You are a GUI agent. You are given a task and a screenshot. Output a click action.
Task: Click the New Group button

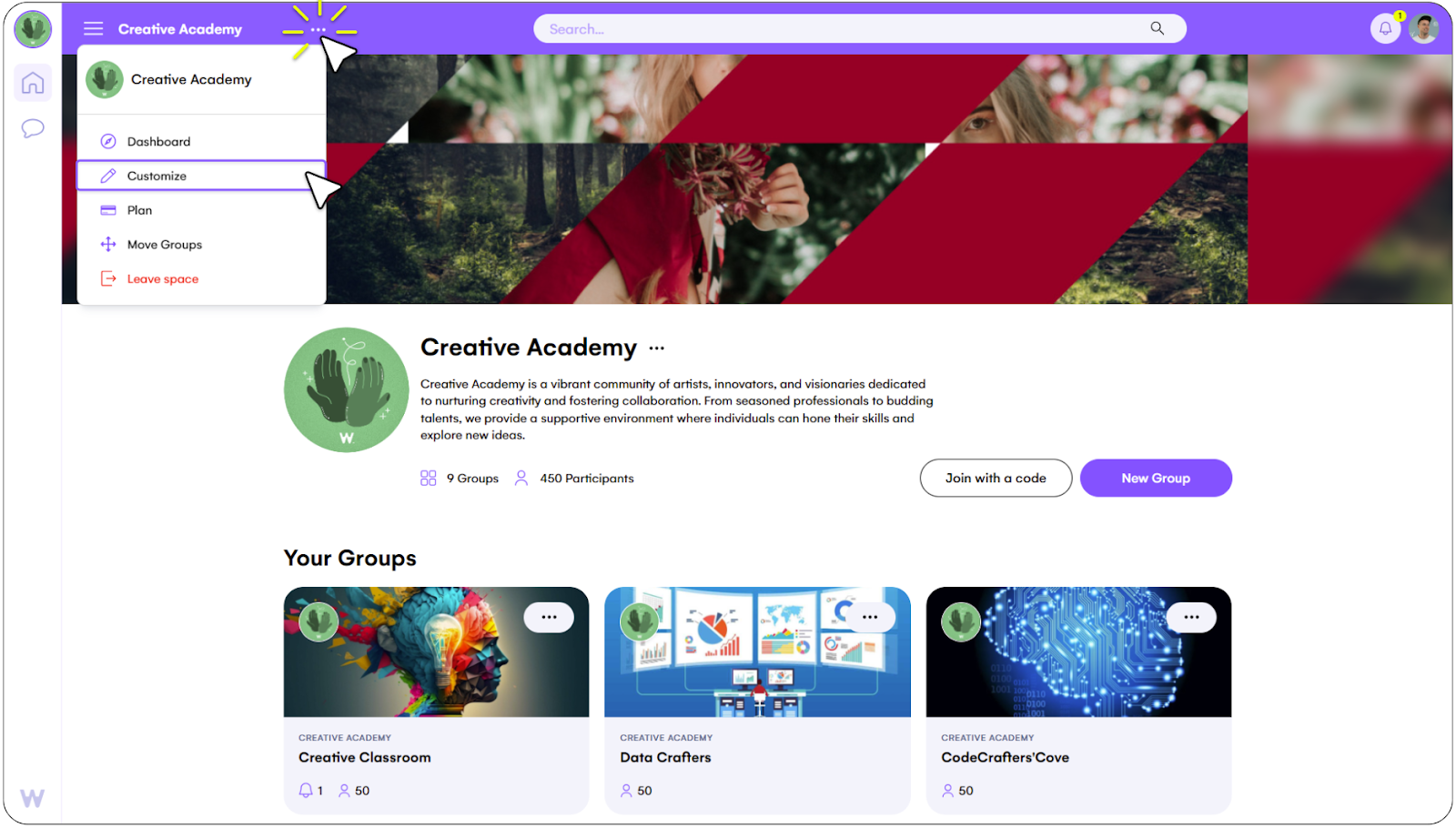click(x=1156, y=478)
